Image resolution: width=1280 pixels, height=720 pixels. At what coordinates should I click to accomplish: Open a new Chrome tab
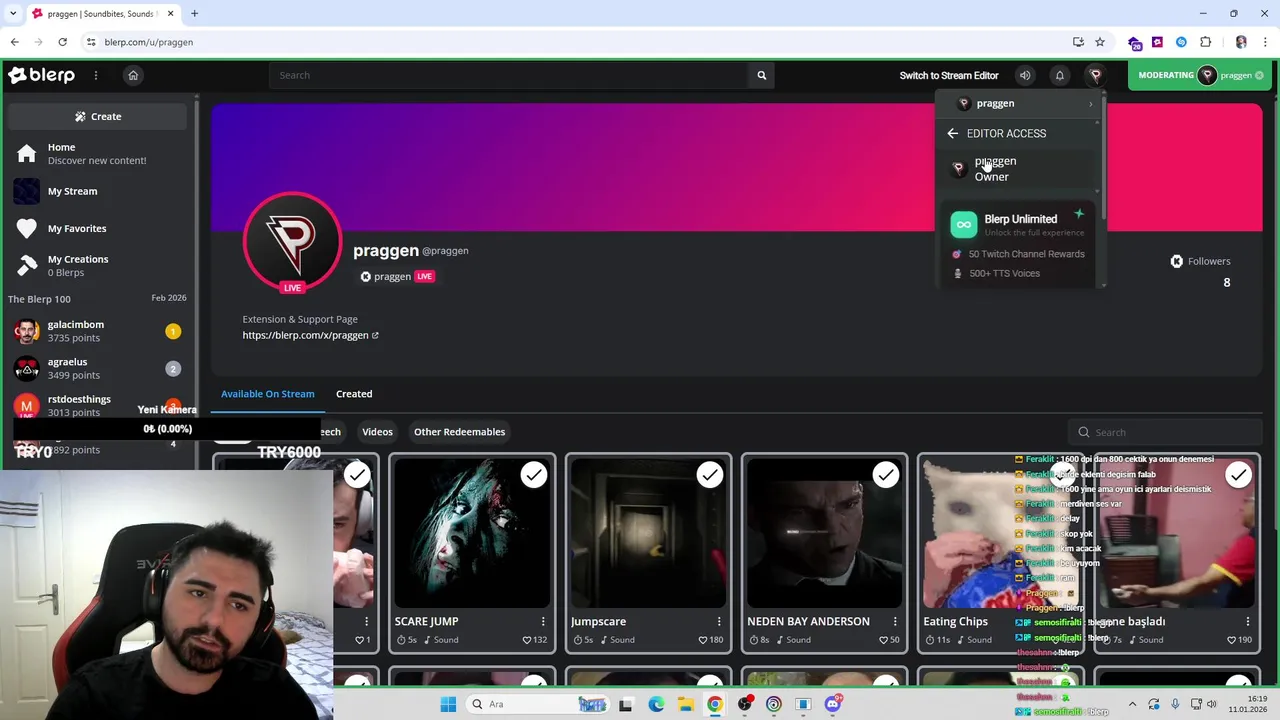click(194, 14)
